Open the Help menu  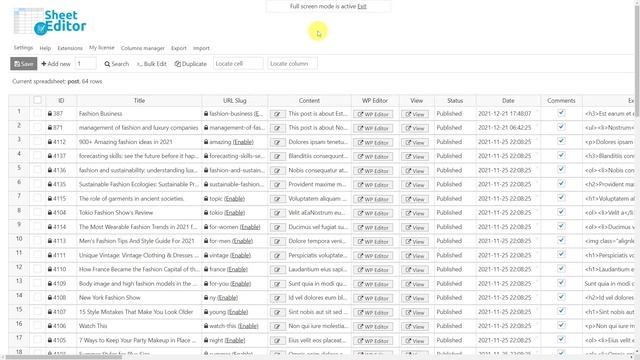click(45, 48)
